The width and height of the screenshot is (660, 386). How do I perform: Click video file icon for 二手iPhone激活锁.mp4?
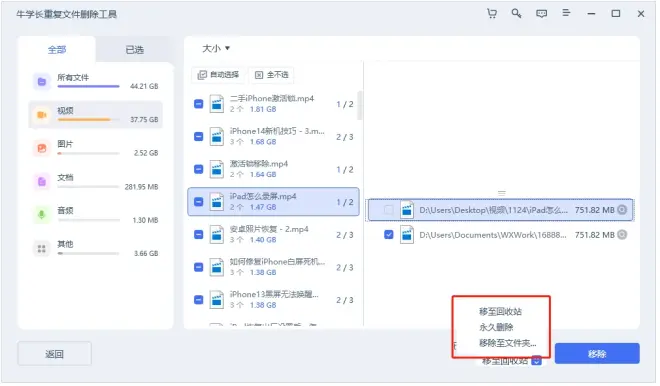click(x=217, y=104)
